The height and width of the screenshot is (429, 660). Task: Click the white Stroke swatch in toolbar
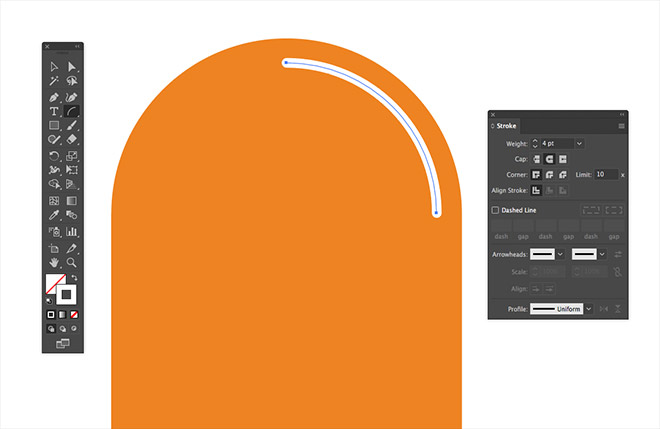pos(67,294)
